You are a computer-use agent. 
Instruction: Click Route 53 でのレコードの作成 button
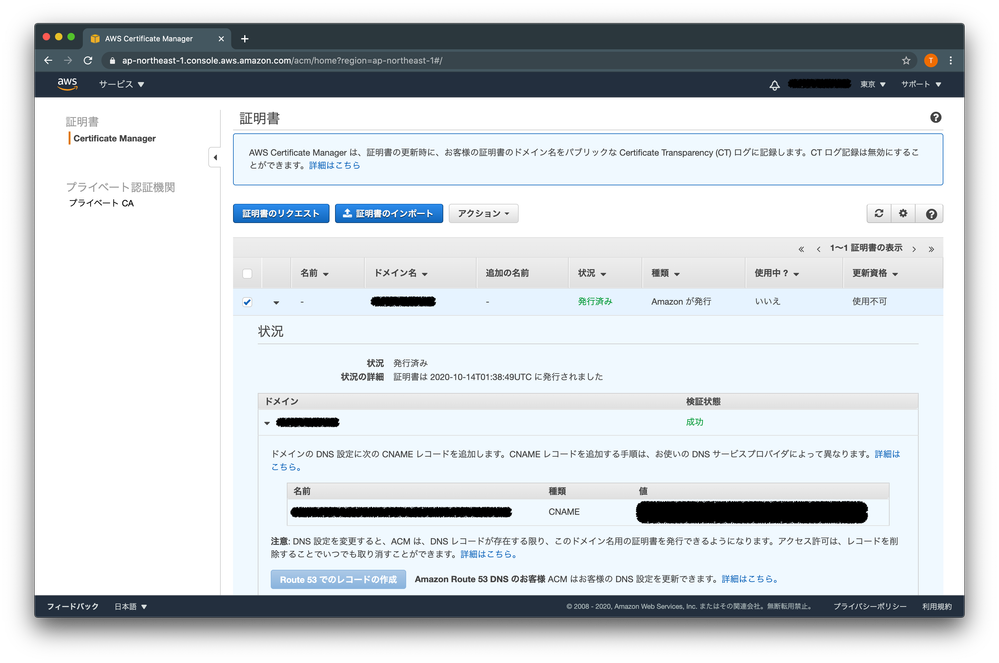338,579
